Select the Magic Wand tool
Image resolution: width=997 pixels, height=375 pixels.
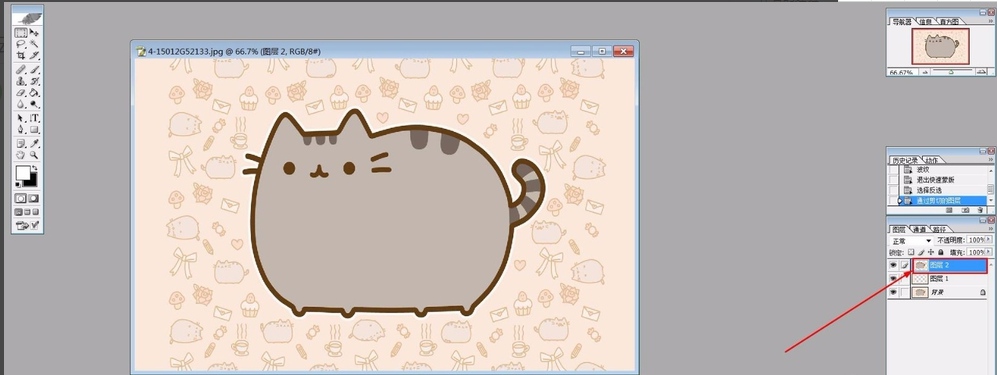(x=34, y=44)
